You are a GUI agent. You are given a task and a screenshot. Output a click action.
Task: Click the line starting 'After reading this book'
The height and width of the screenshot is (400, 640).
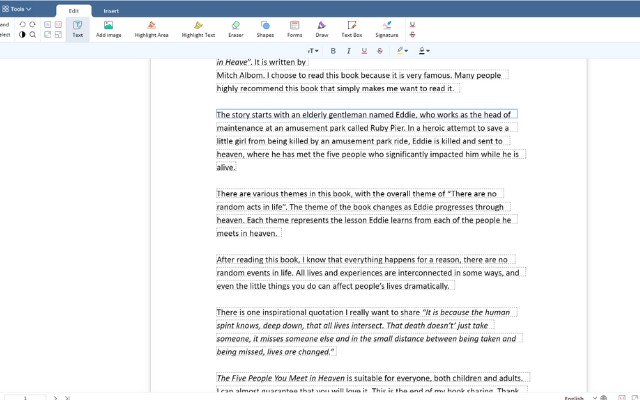[x=366, y=260]
